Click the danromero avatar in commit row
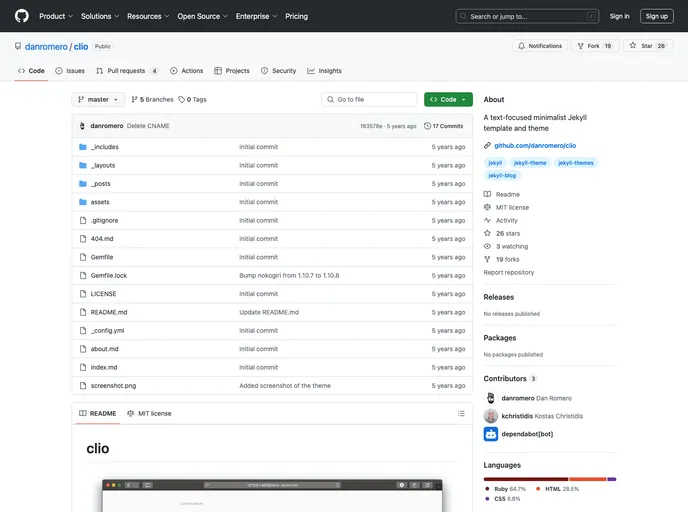The image size is (688, 512). click(x=82, y=126)
